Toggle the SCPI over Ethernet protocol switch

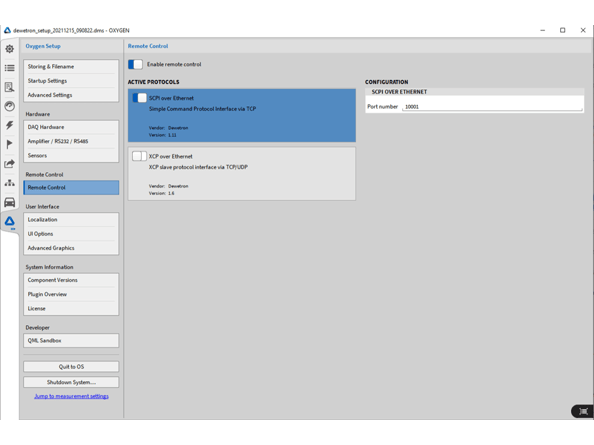(x=139, y=98)
